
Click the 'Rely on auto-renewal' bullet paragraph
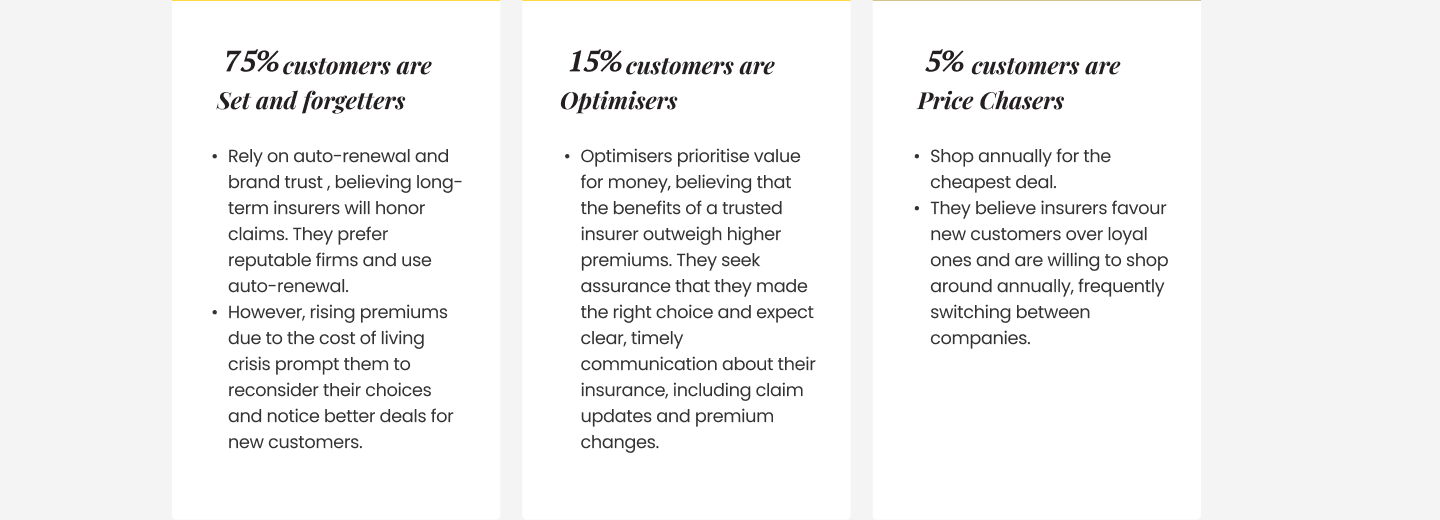pyautogui.click(x=345, y=221)
